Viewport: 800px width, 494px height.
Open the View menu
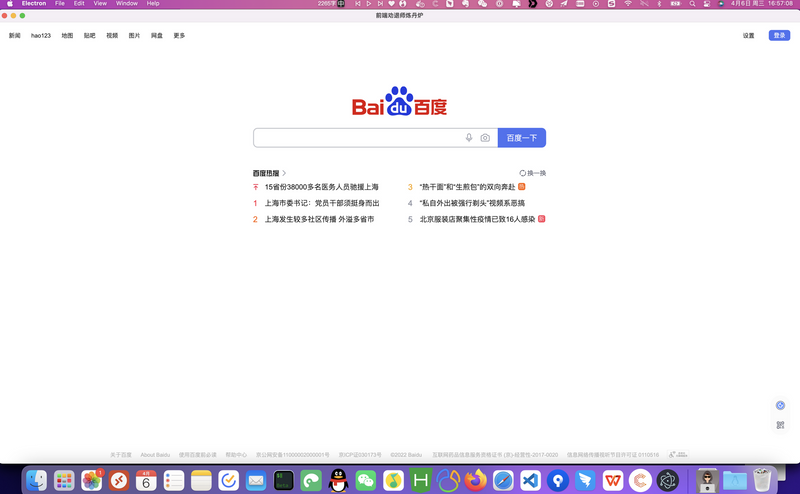(100, 4)
